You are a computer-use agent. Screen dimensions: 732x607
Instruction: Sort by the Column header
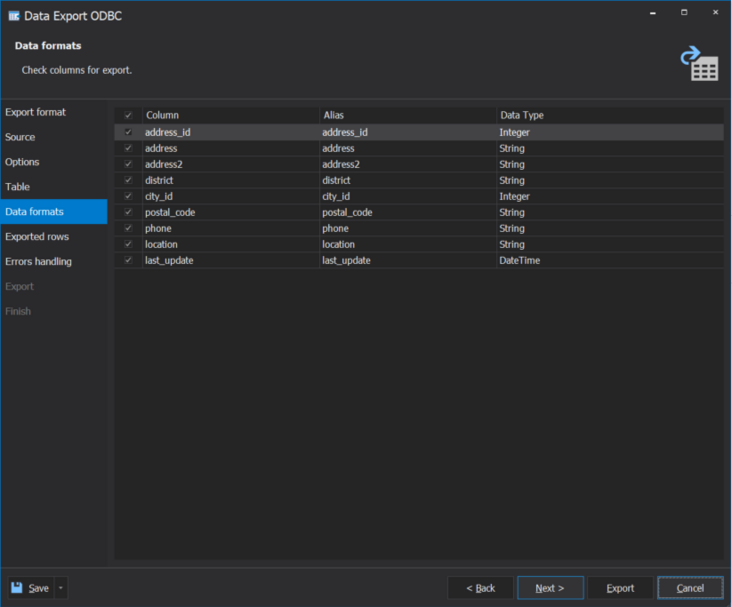(230, 116)
